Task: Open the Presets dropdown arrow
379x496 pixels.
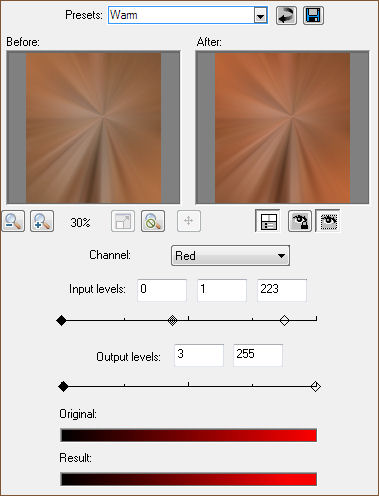Action: pyautogui.click(x=260, y=16)
